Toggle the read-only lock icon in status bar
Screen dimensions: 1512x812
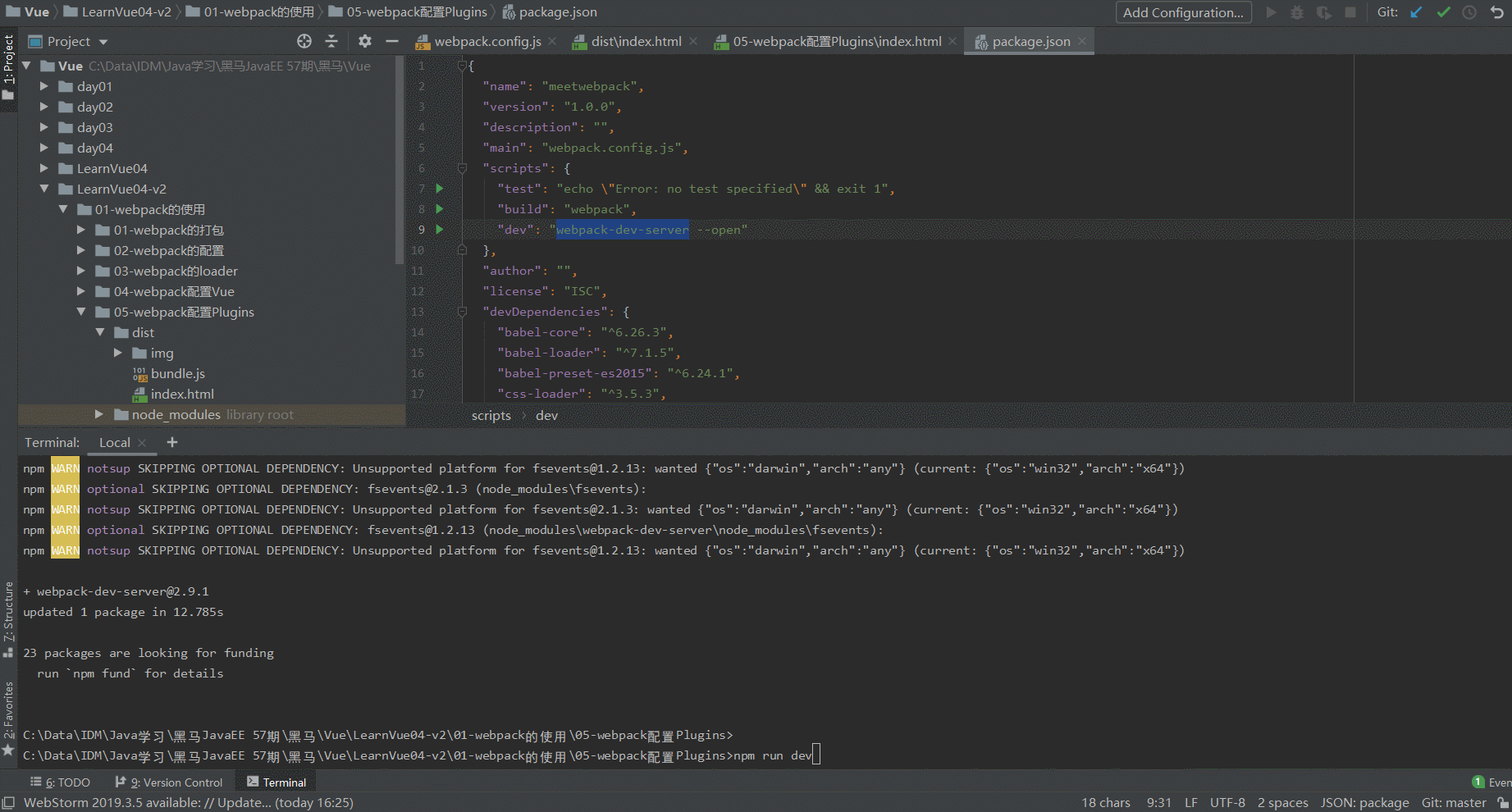(1502, 803)
